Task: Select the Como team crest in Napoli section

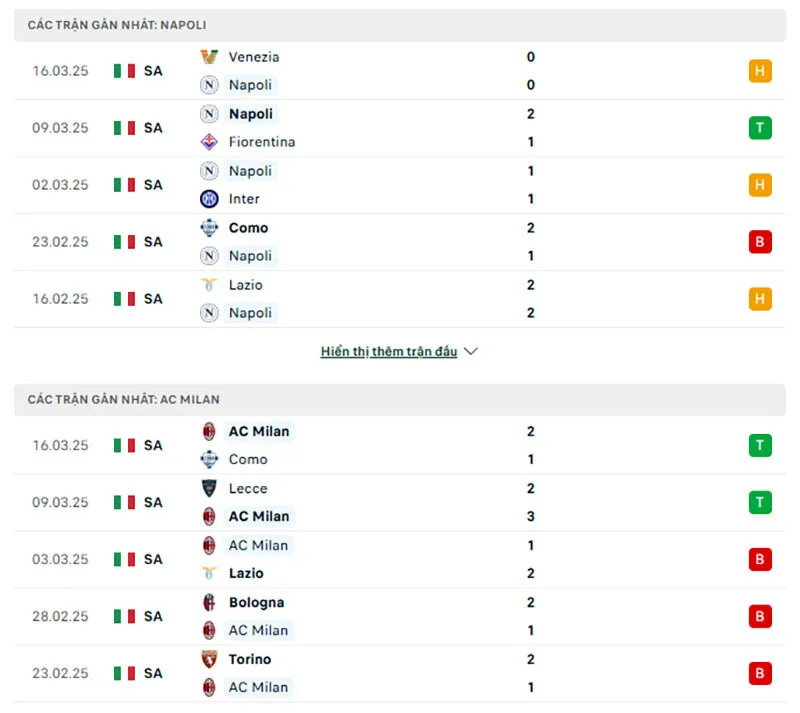Action: tap(211, 228)
